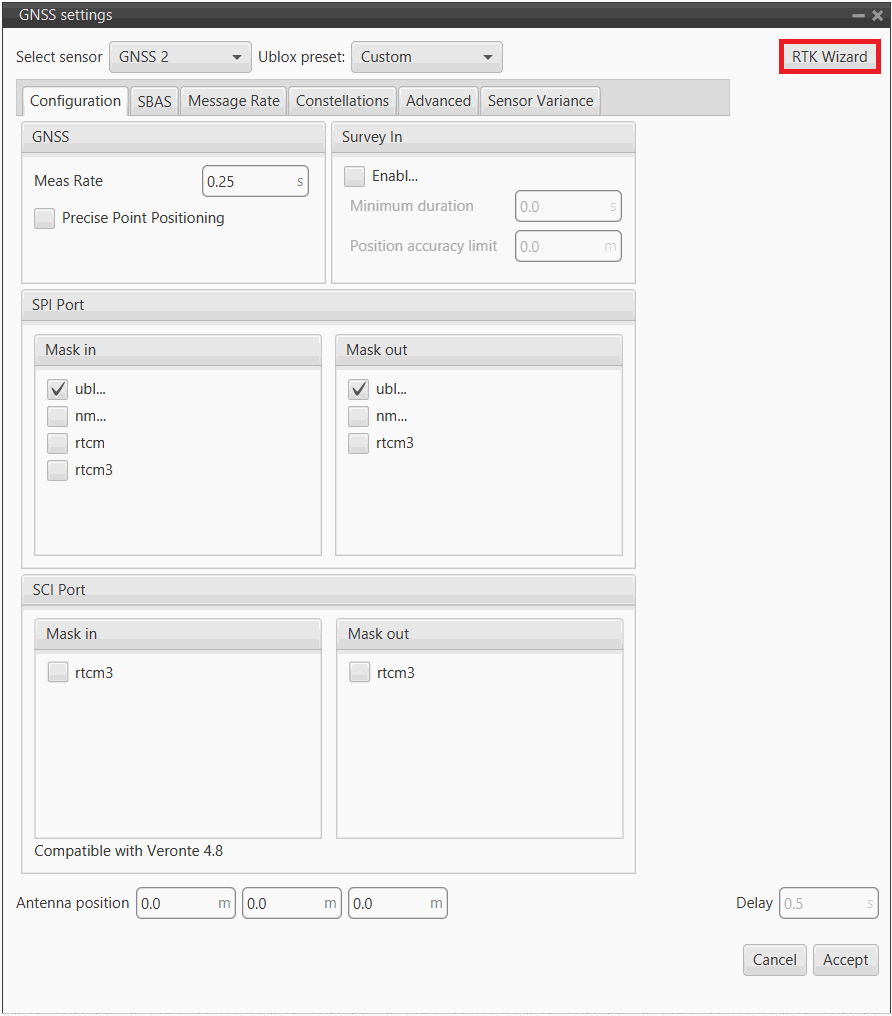Click the Cancel button
The image size is (892, 1016).
(774, 960)
